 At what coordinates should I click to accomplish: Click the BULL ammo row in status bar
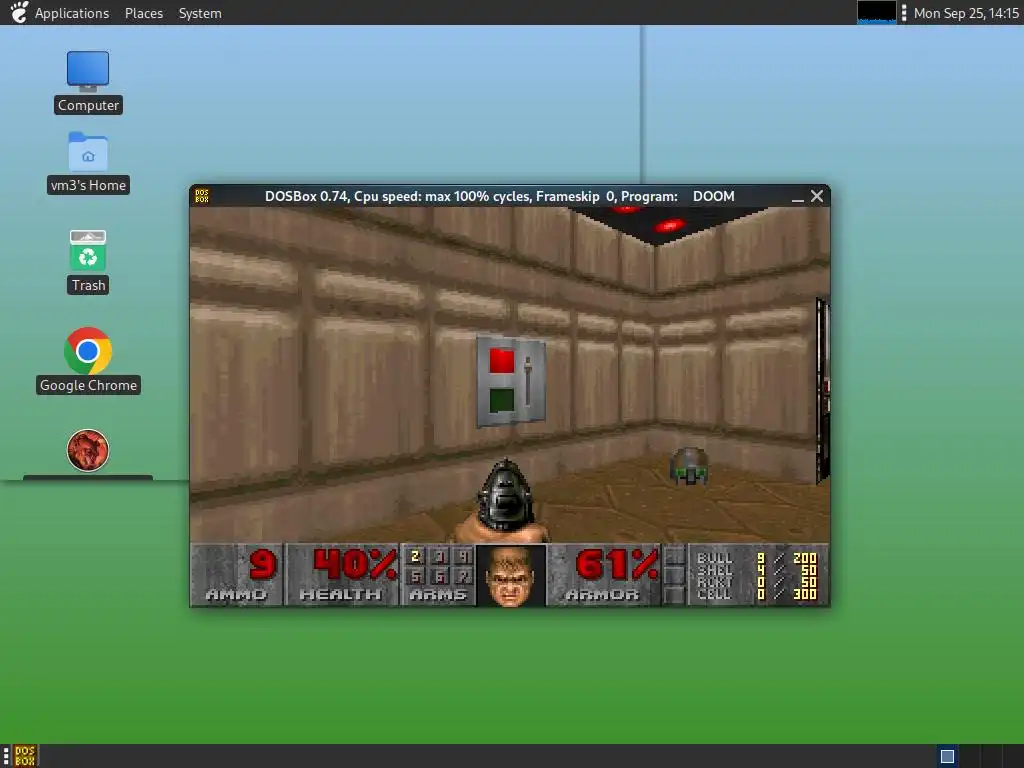[x=757, y=558]
